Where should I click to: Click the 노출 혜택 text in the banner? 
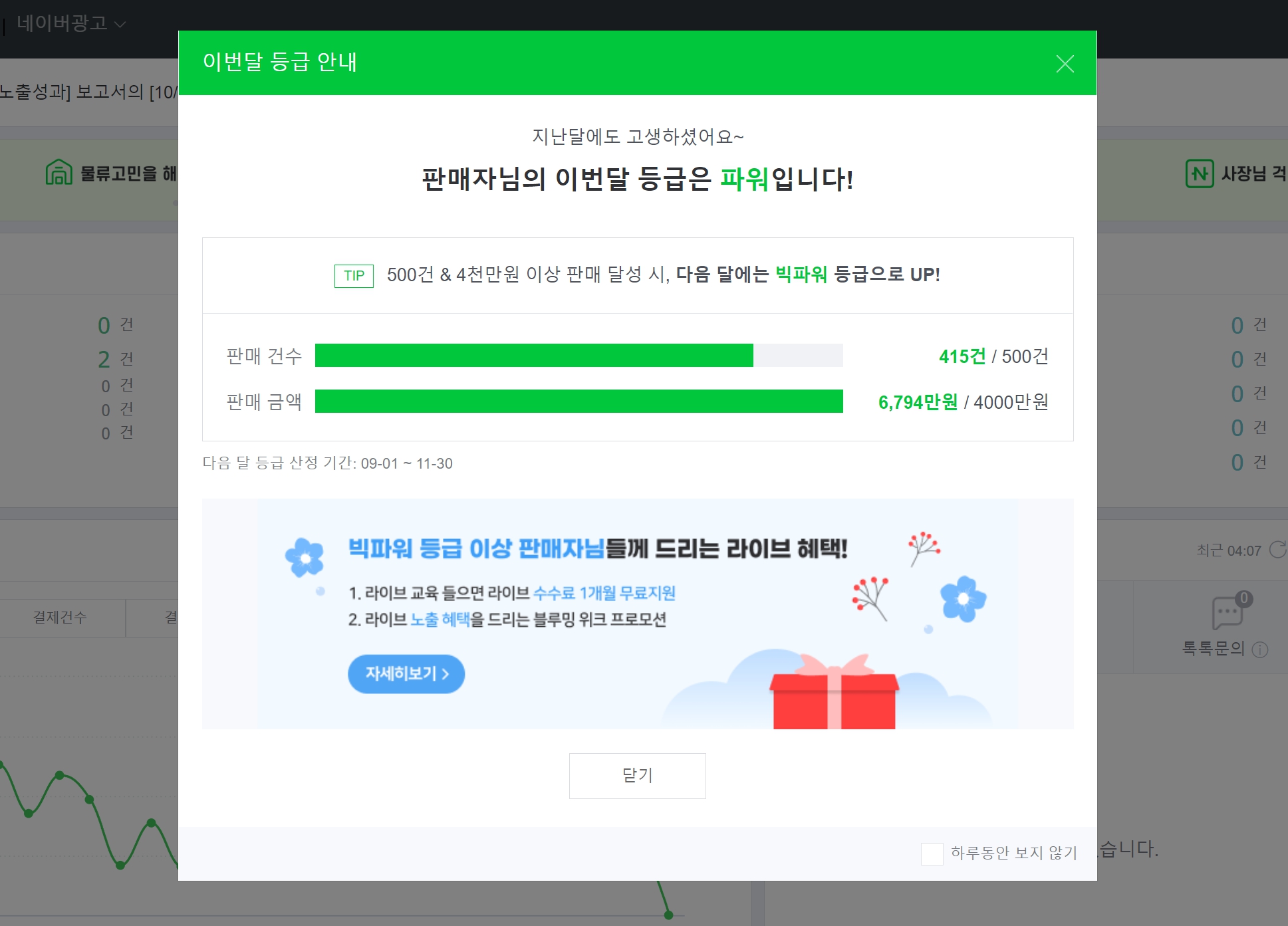[440, 620]
